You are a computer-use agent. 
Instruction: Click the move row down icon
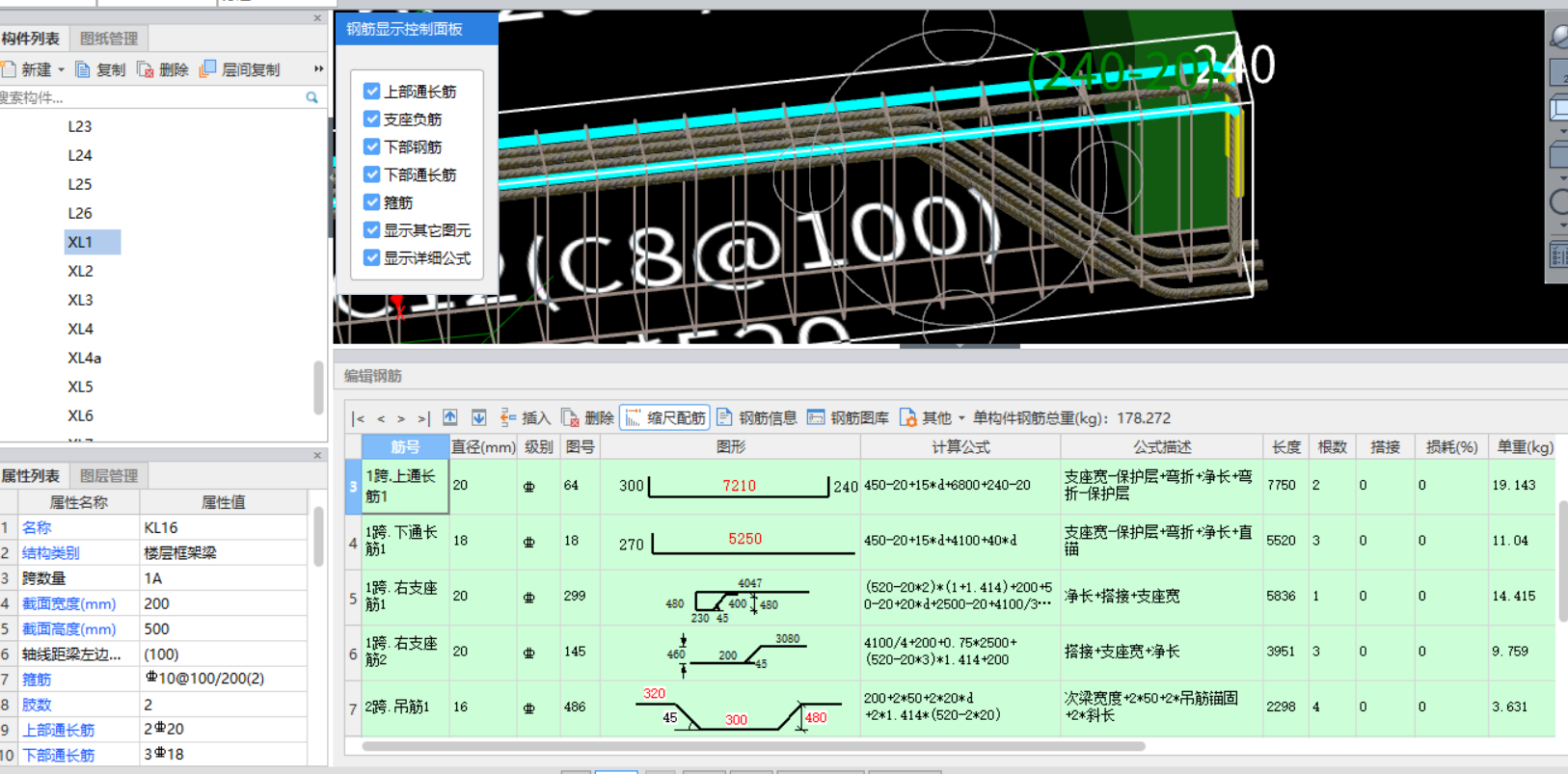click(x=479, y=417)
